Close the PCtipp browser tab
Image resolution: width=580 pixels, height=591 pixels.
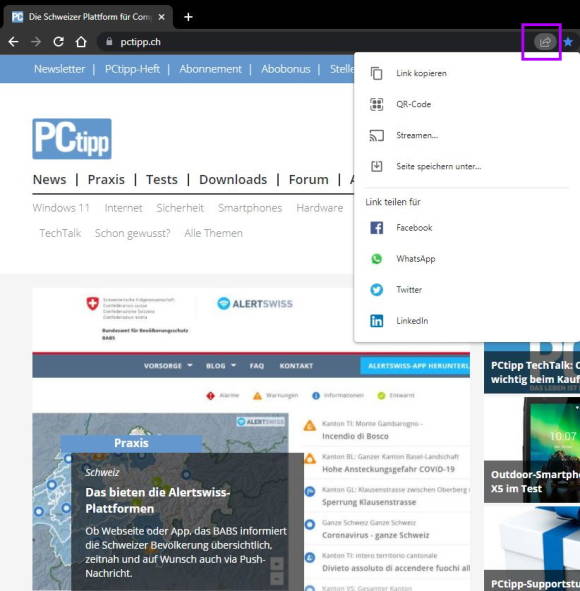click(x=161, y=17)
